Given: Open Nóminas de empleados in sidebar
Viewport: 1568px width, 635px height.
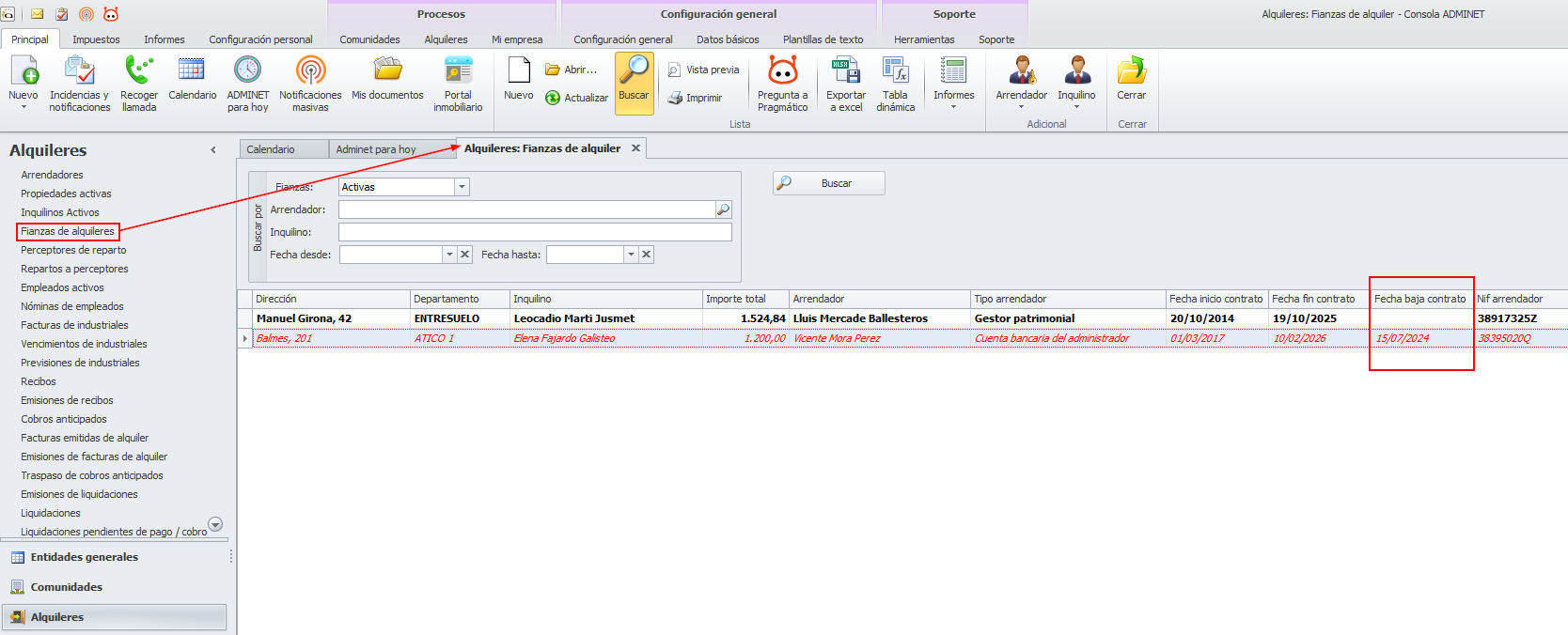Looking at the screenshot, I should coord(72,306).
